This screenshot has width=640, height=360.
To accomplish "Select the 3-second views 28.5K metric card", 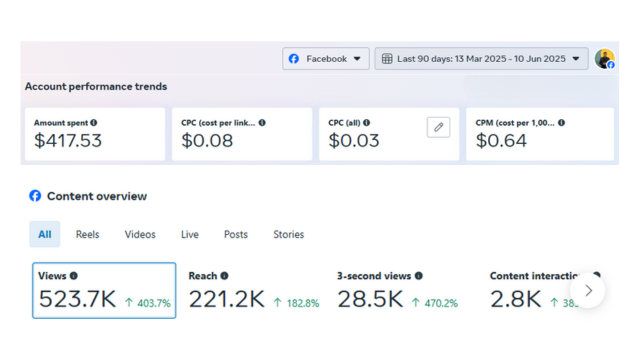I will [x=398, y=291].
